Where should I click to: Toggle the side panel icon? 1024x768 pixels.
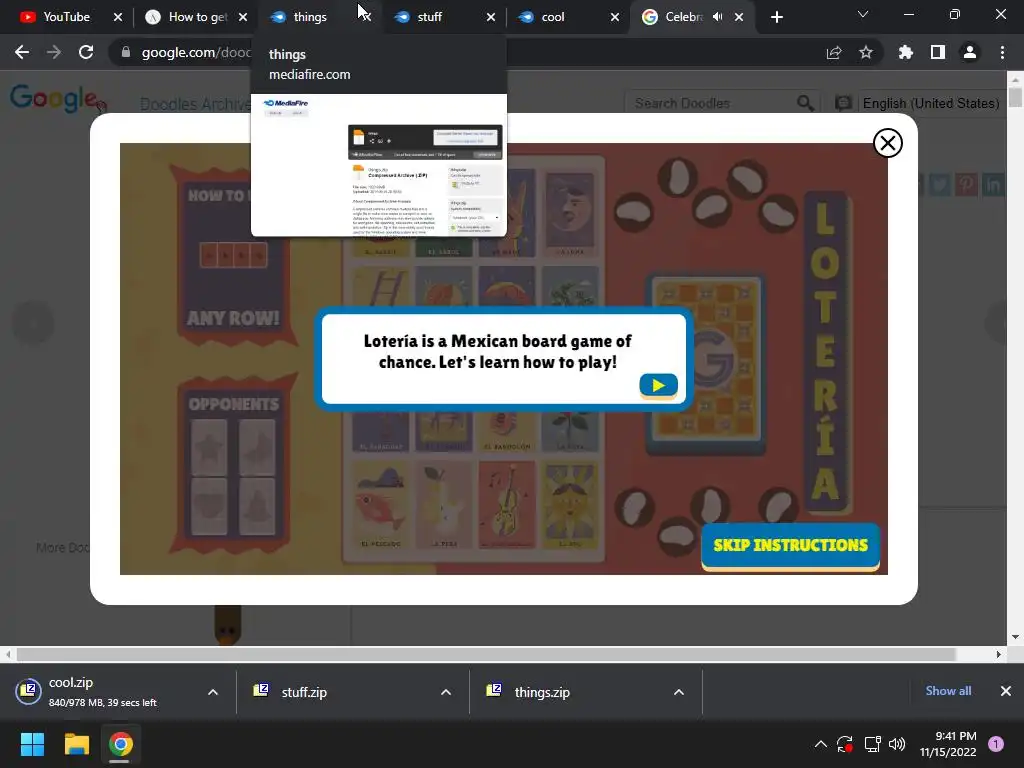(x=938, y=52)
